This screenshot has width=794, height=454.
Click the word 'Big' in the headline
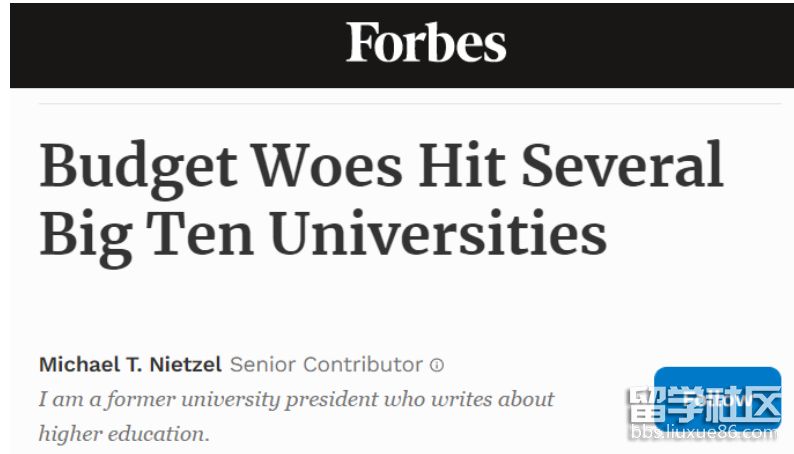[84, 235]
